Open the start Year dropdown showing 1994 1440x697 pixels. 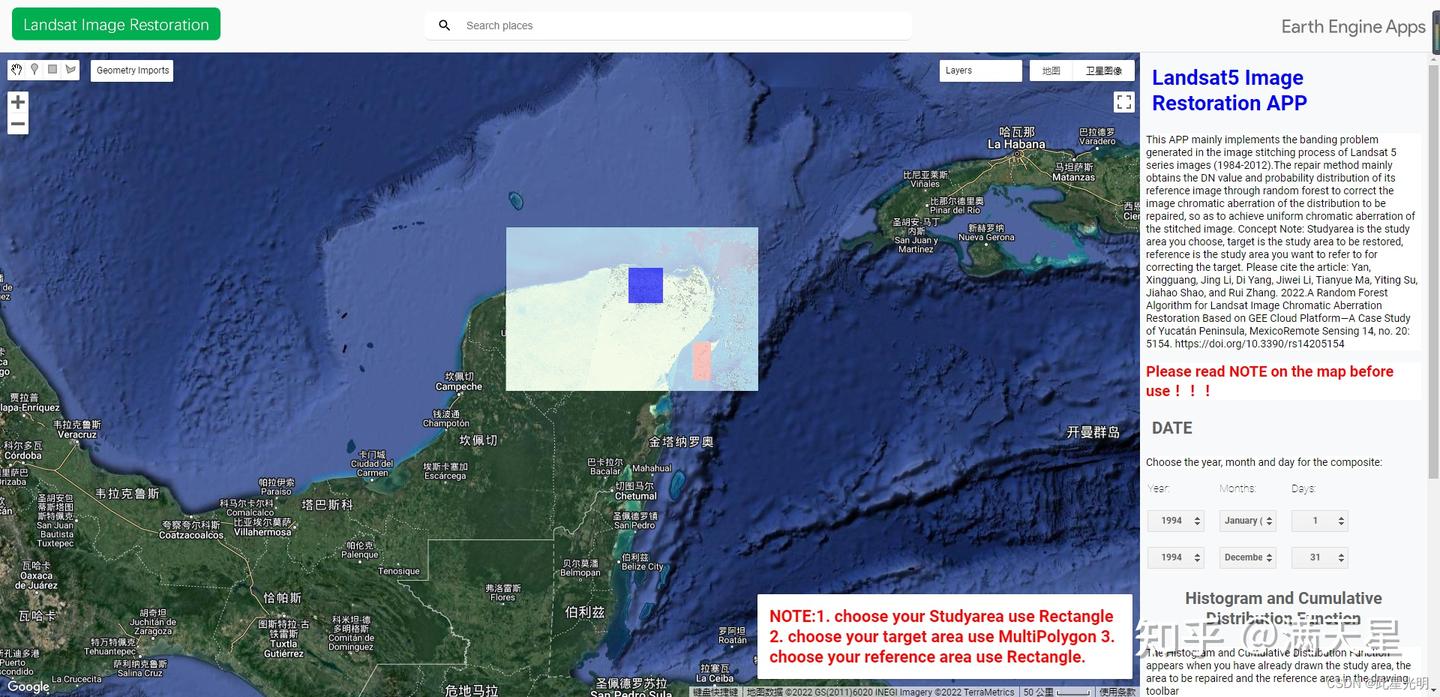[x=1175, y=520]
